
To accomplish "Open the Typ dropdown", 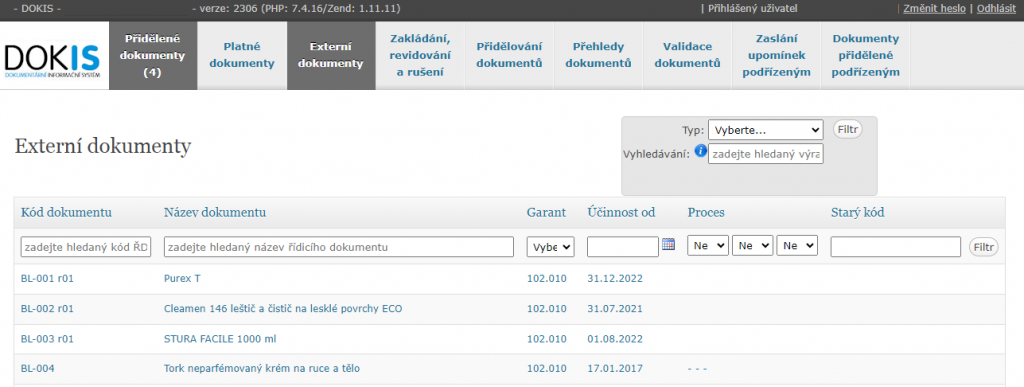I will click(x=765, y=130).
